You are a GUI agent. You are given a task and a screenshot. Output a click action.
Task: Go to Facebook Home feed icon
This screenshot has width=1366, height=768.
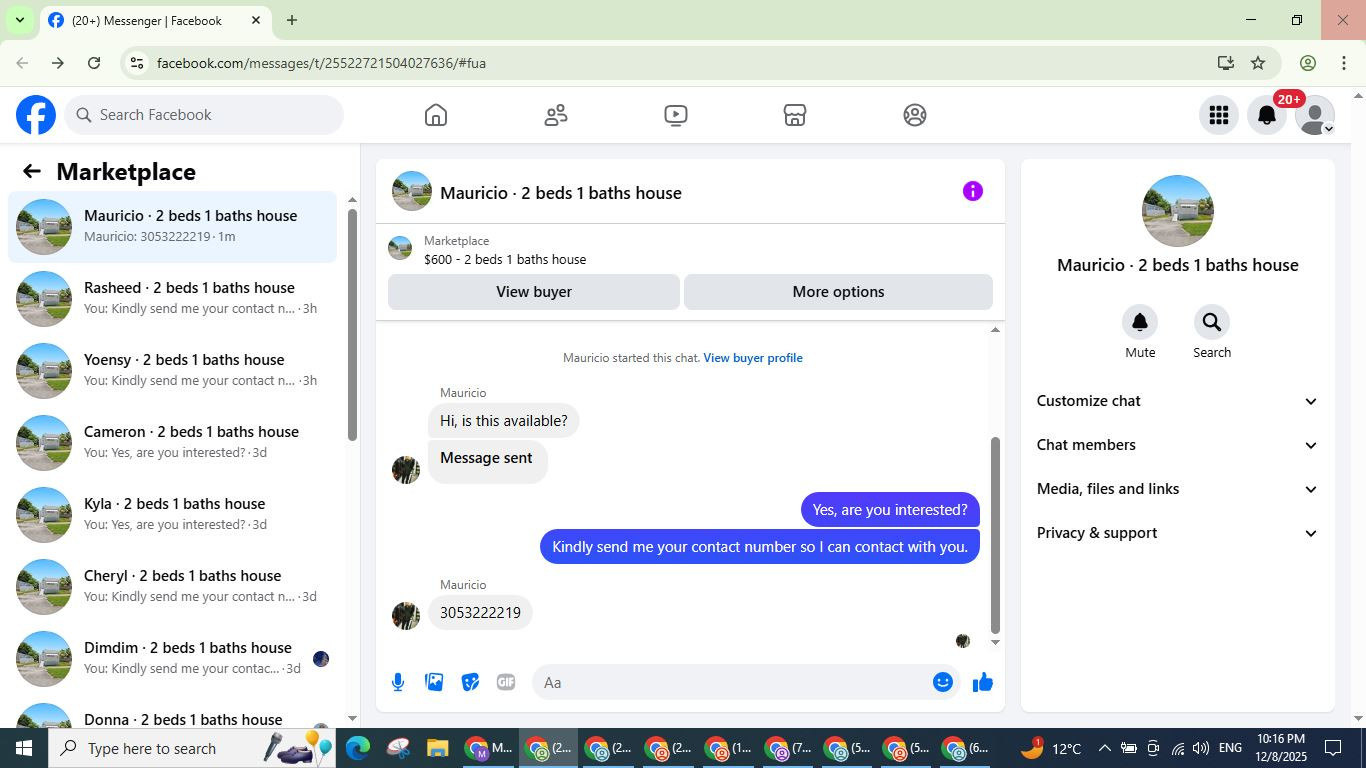click(x=436, y=115)
